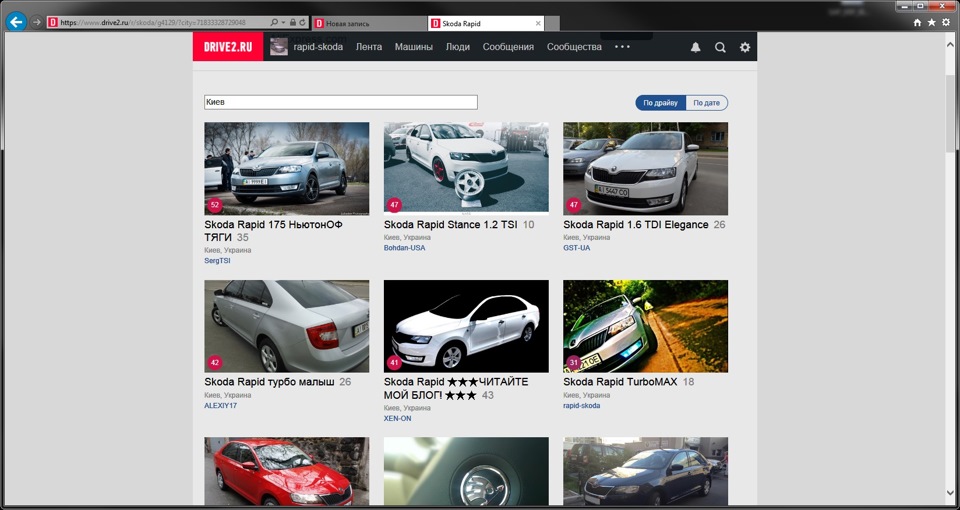
Task: Open Rapid турбо малыш photo
Action: [287, 326]
